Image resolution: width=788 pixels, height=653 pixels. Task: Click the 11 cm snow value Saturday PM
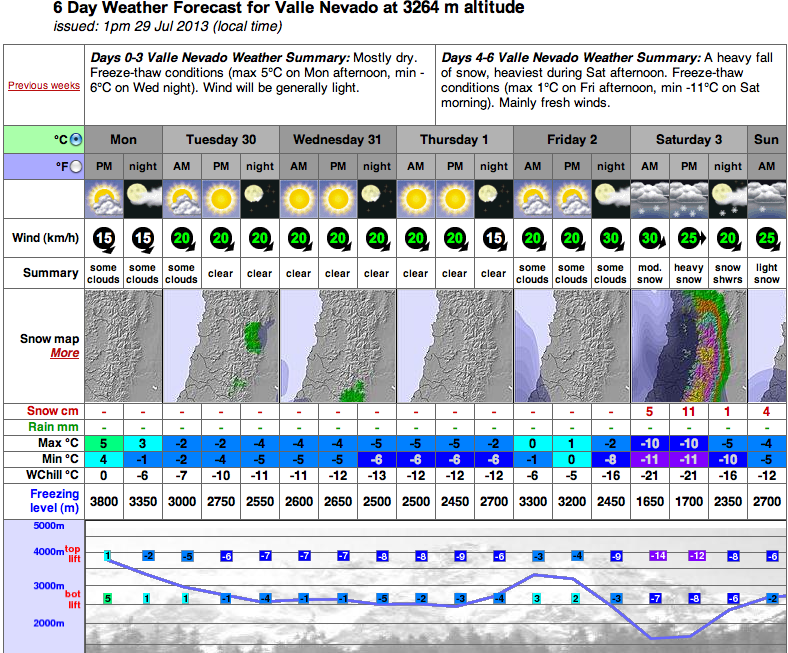pyautogui.click(x=689, y=412)
